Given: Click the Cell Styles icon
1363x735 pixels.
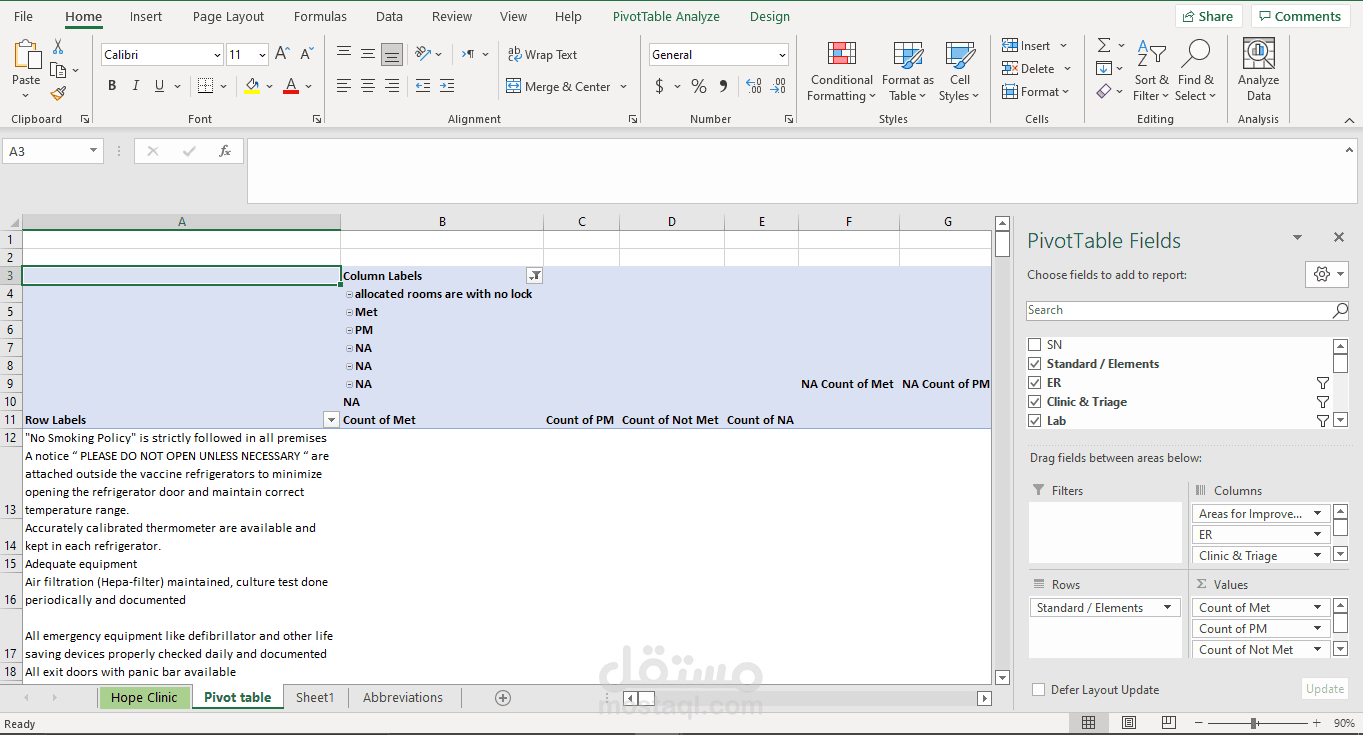Looking at the screenshot, I should 959,70.
